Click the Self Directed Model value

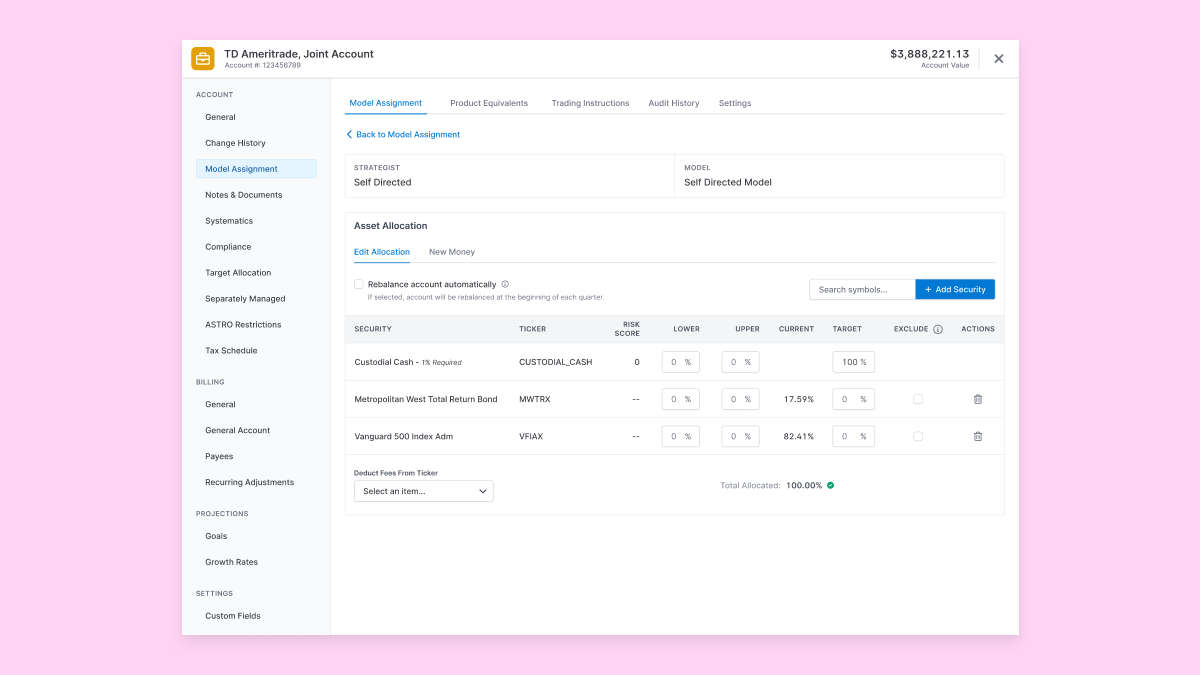728,183
